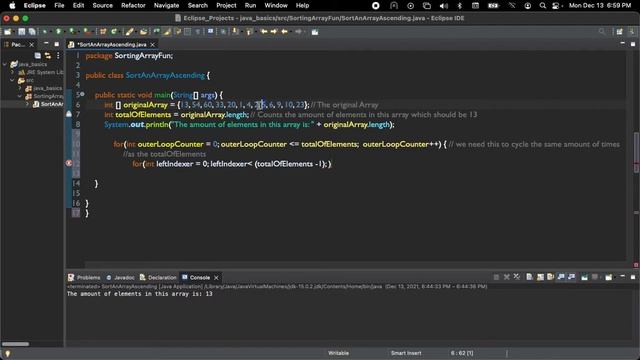Click the Package Explorer horizontal scrollbar

click(x=16, y=344)
